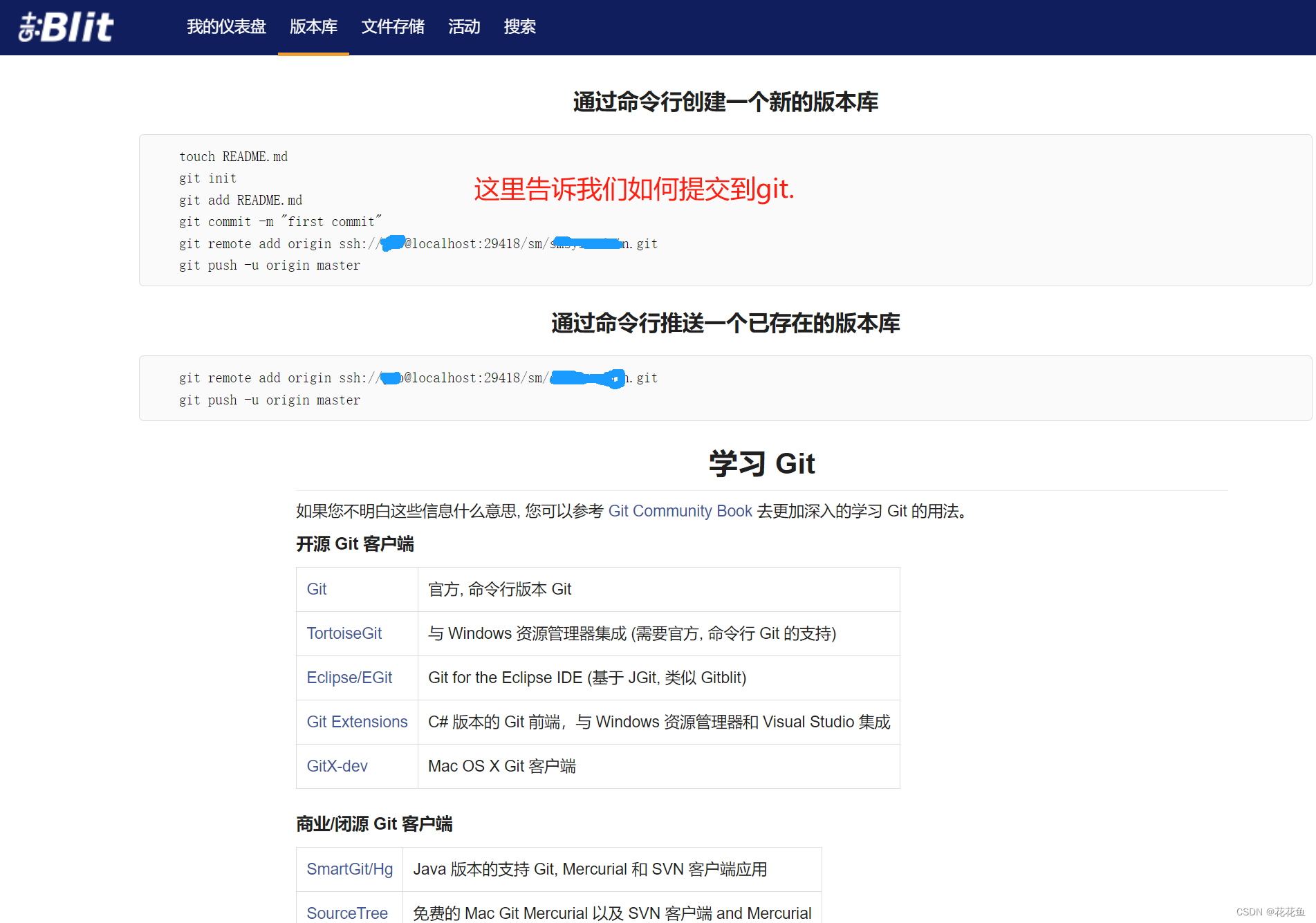Open the 搜索 search page

coord(520,27)
